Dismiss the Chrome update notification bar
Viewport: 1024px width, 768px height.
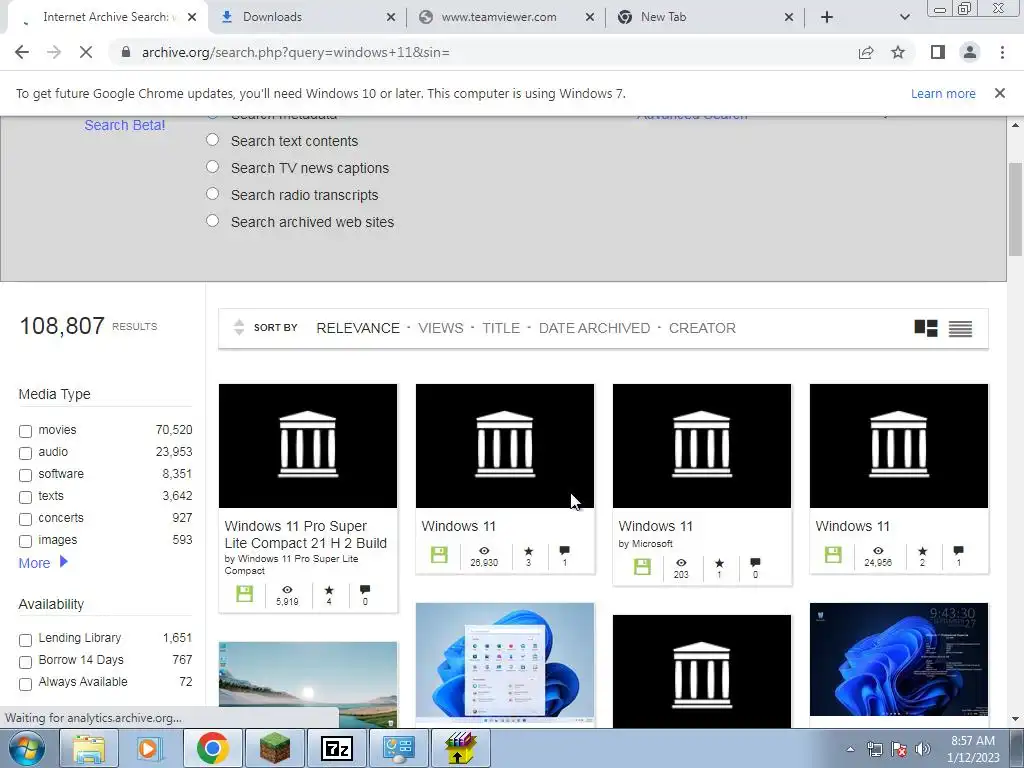tap(1000, 93)
